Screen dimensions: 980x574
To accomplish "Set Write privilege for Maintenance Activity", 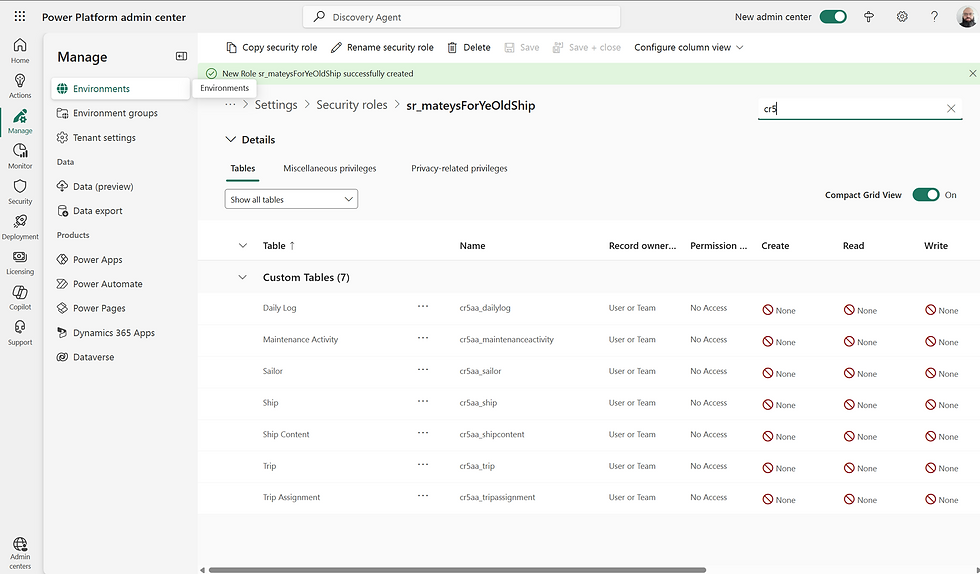I will coord(941,341).
